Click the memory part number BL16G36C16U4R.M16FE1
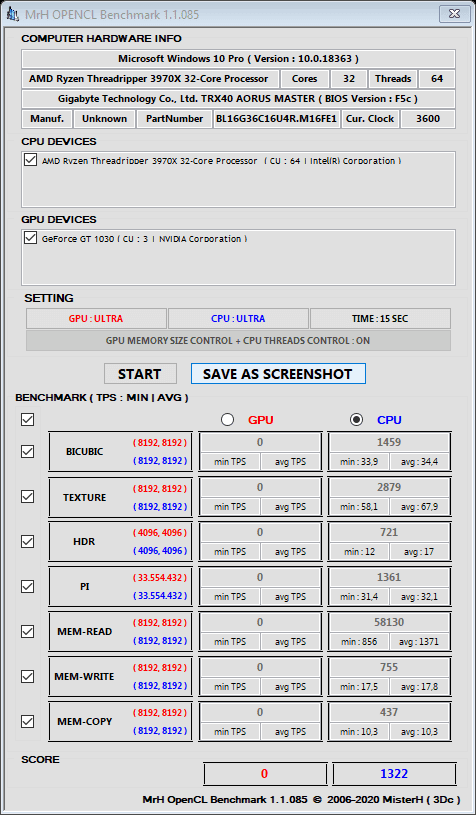The width and height of the screenshot is (476, 815). point(277,119)
